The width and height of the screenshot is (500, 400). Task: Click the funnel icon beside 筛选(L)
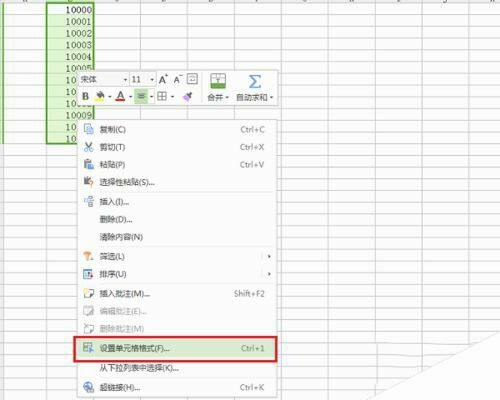click(88, 256)
